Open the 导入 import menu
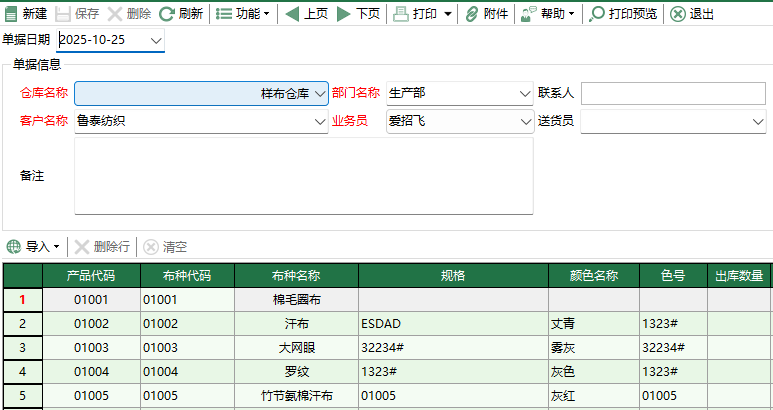 coord(34,246)
